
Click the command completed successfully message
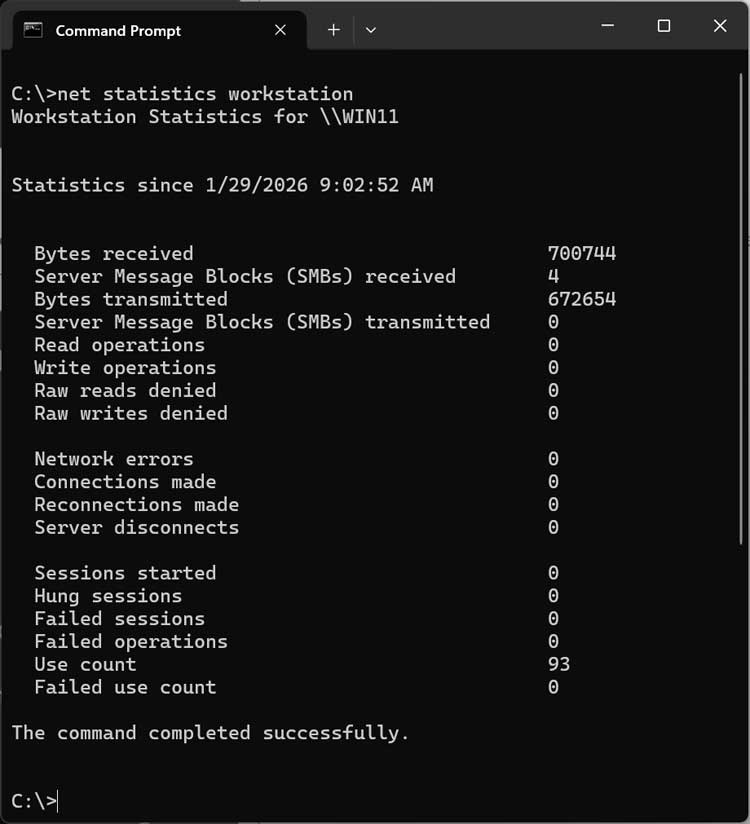(x=208, y=733)
